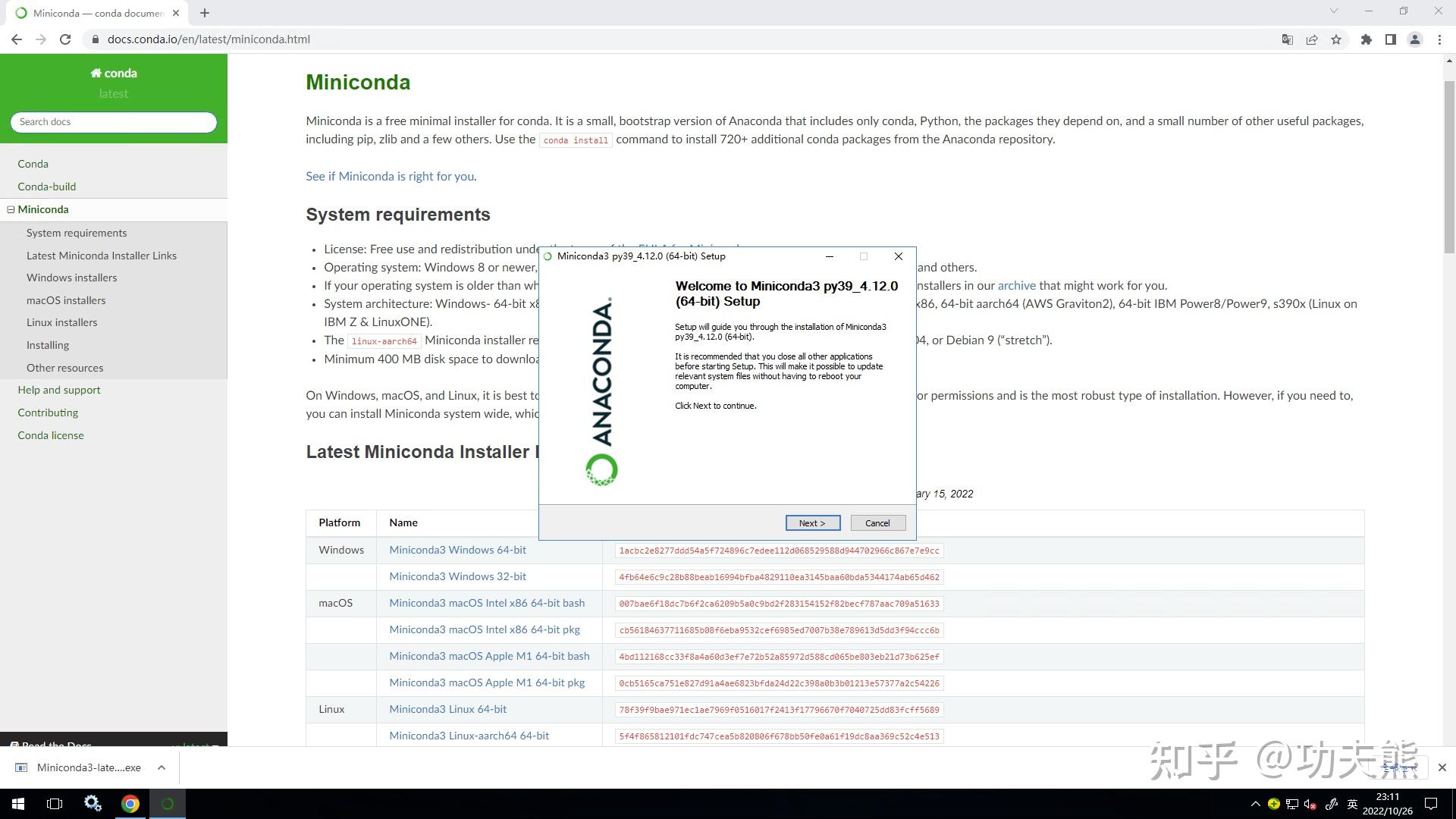Screen dimensions: 1456x819
Task: Open the taskbar clock and date
Action: point(1387,804)
